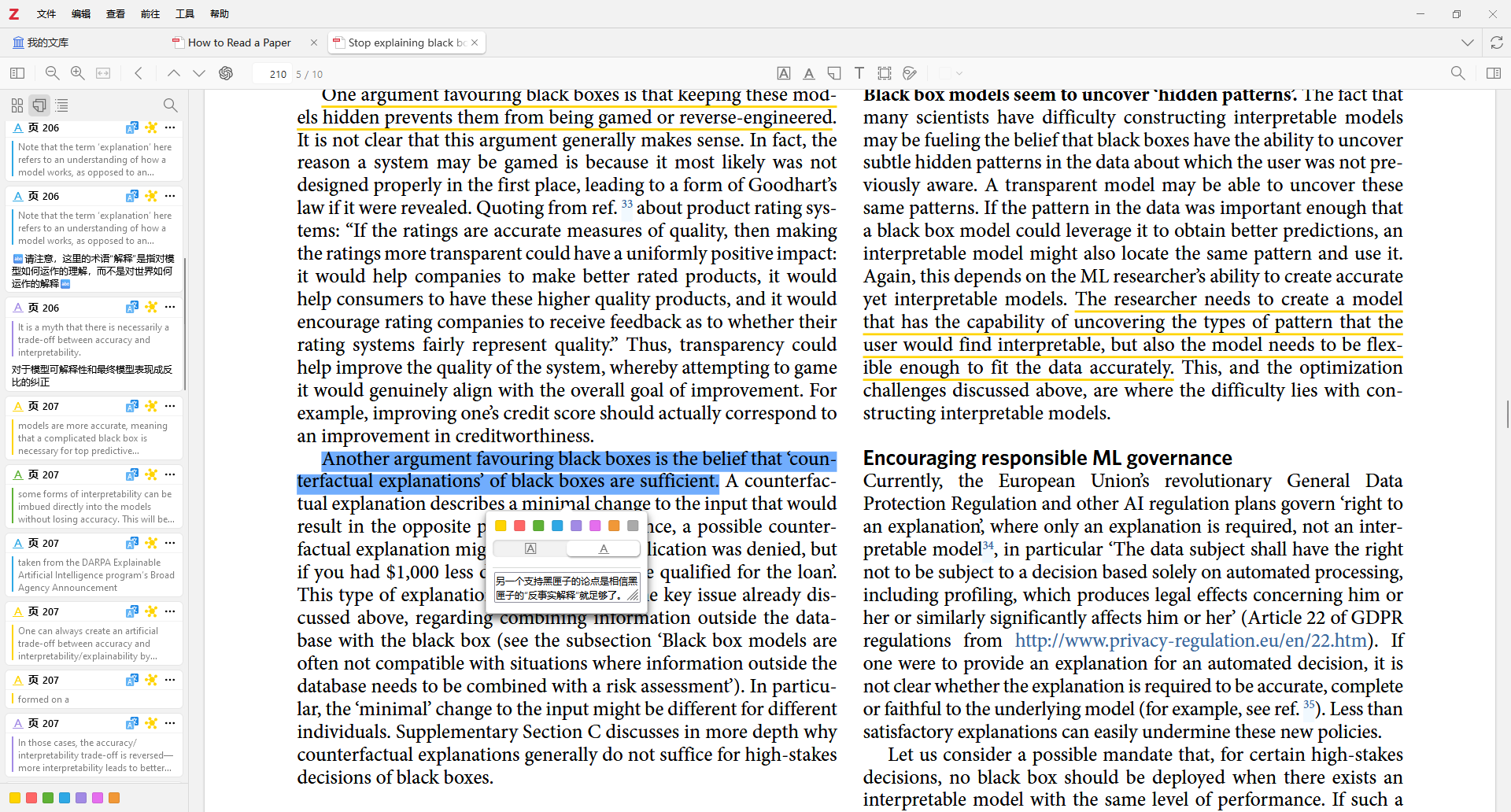1511x812 pixels.
Task: Open more options for 'models are more accurate' annotation
Action: click(x=170, y=405)
